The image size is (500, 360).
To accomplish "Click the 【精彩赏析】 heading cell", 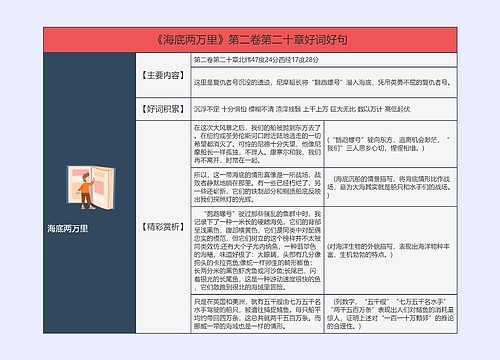I will pos(163,227).
